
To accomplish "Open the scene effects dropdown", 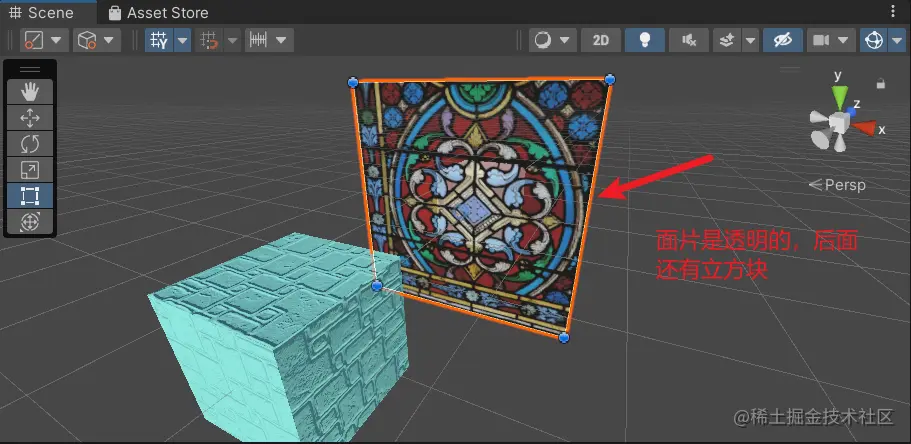I will pos(751,40).
